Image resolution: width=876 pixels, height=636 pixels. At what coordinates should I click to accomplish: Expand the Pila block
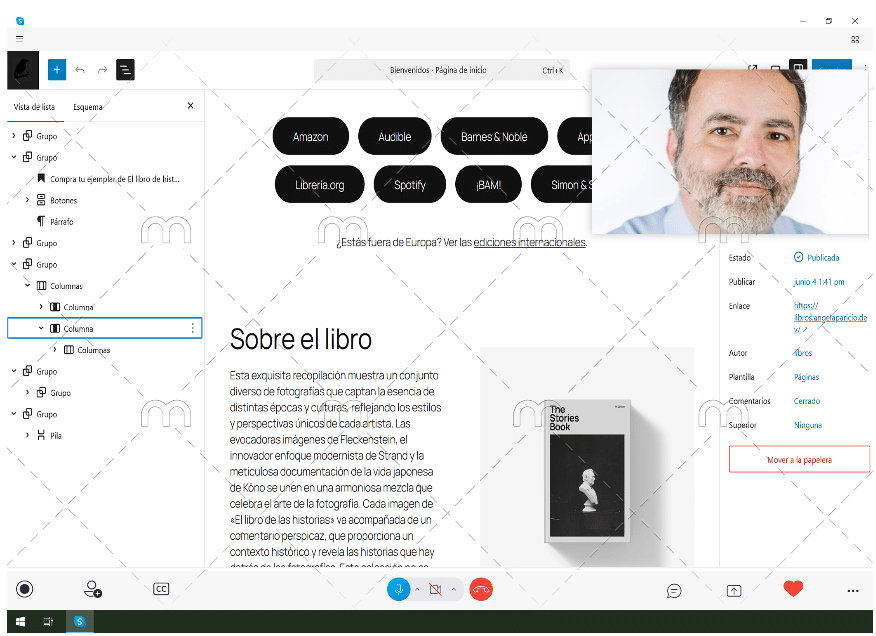pyautogui.click(x=27, y=435)
